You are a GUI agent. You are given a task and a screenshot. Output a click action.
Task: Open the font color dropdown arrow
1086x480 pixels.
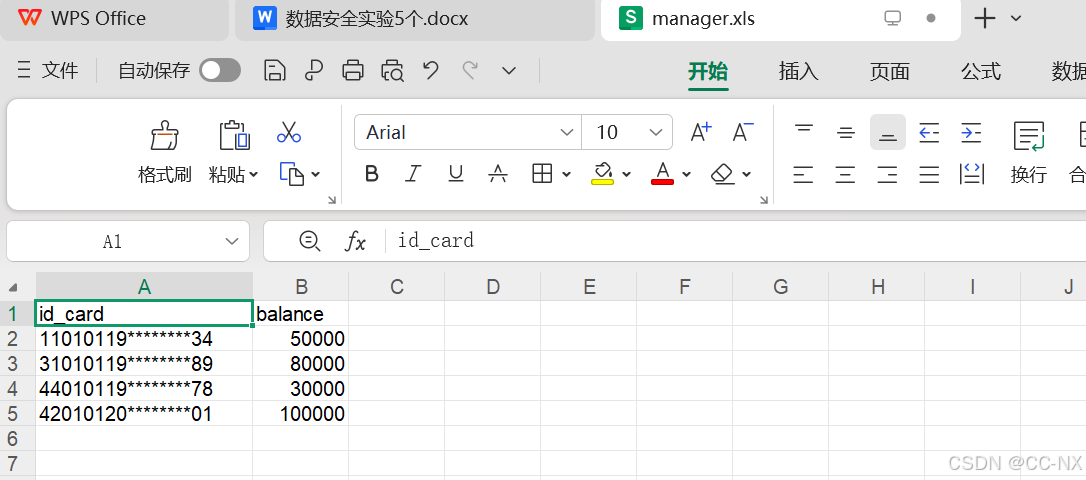coord(686,175)
